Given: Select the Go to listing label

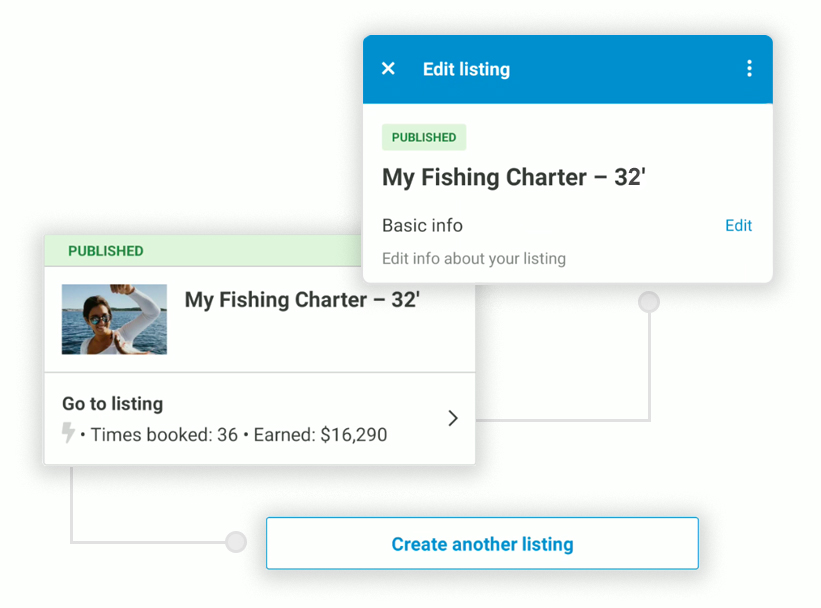Looking at the screenshot, I should click(112, 404).
